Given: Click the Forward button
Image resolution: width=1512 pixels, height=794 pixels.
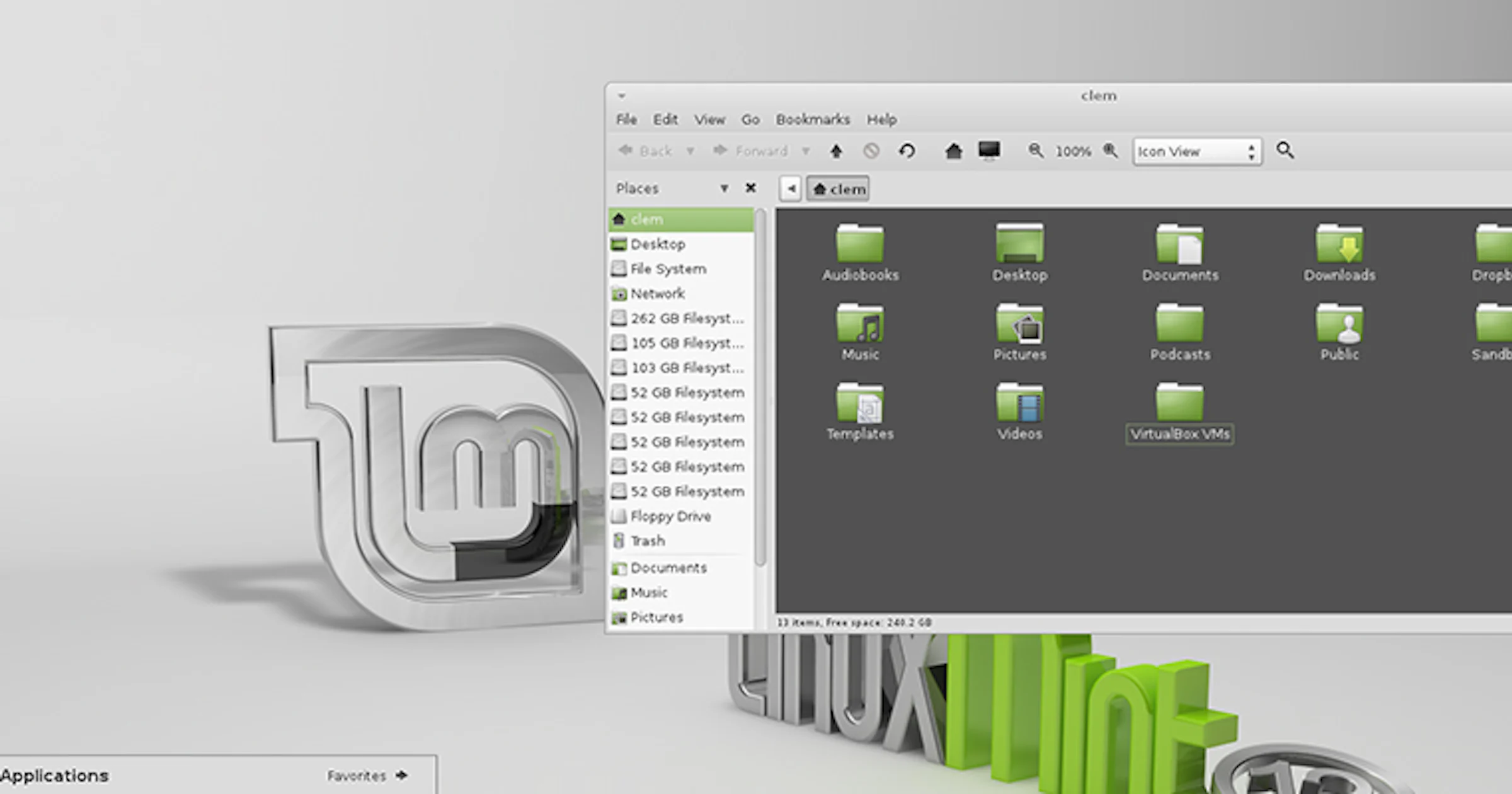Looking at the screenshot, I should click(750, 151).
